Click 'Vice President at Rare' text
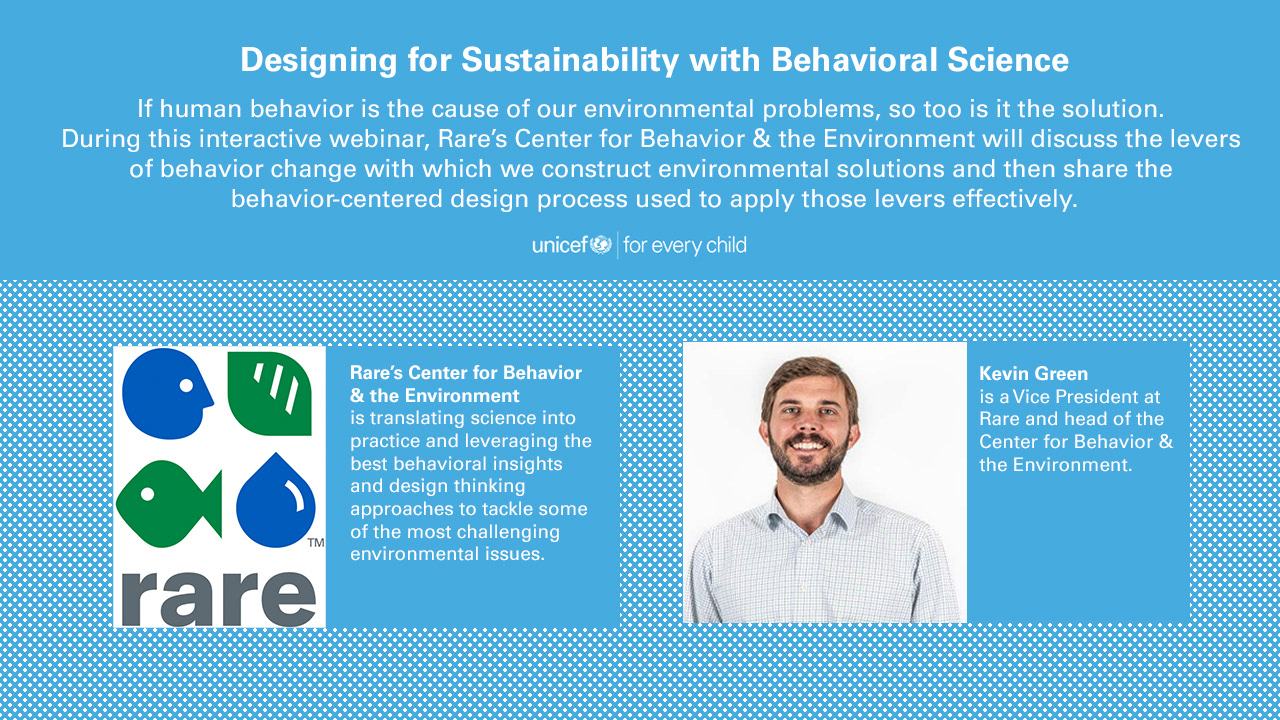The height and width of the screenshot is (720, 1280). click(1070, 408)
